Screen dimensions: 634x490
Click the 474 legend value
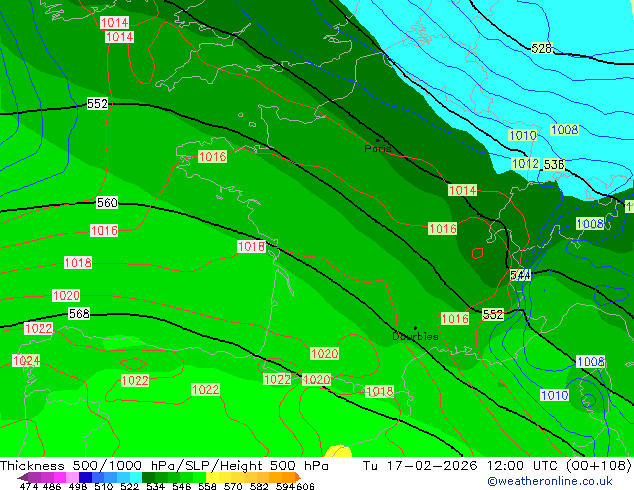pos(29,486)
